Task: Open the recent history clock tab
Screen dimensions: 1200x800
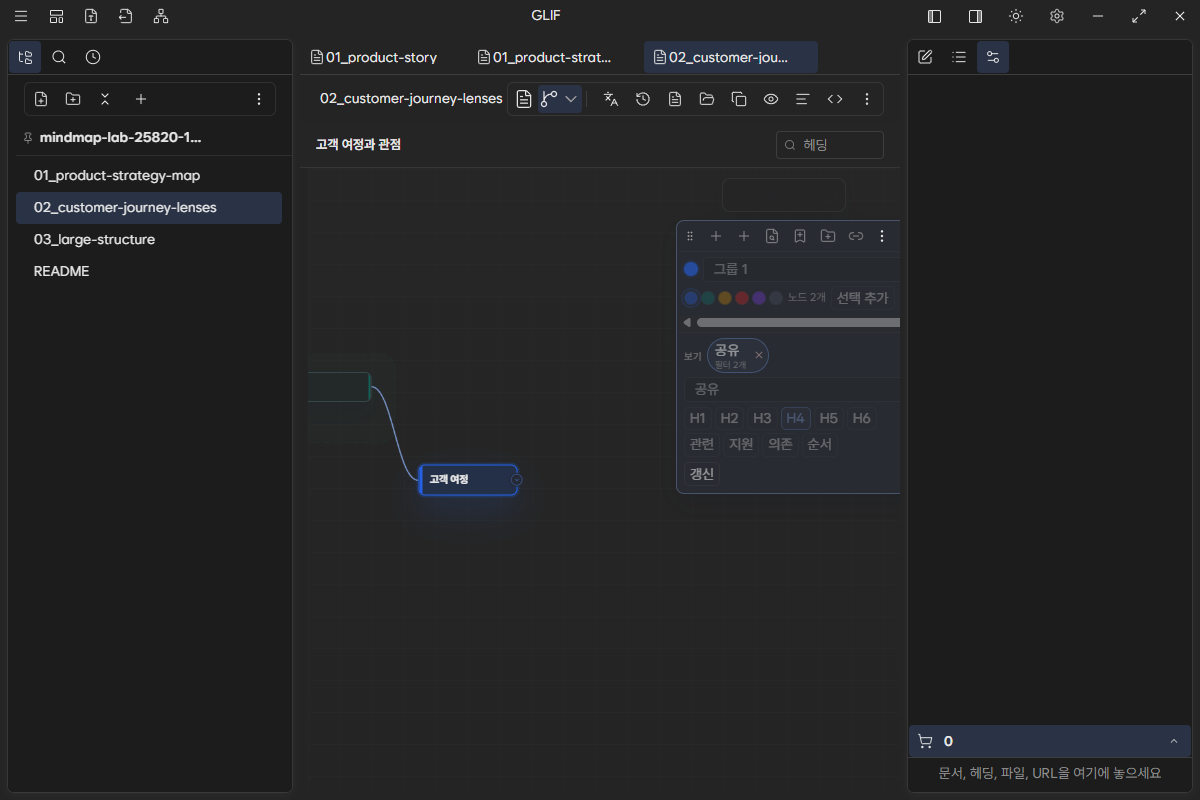Action: tap(93, 57)
